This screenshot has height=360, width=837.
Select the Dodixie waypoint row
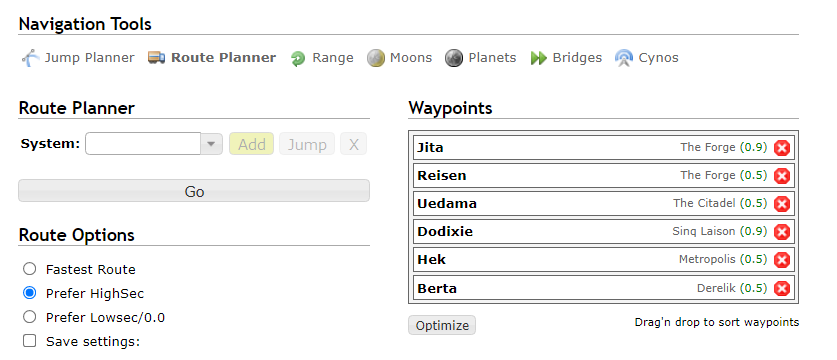[x=604, y=232]
